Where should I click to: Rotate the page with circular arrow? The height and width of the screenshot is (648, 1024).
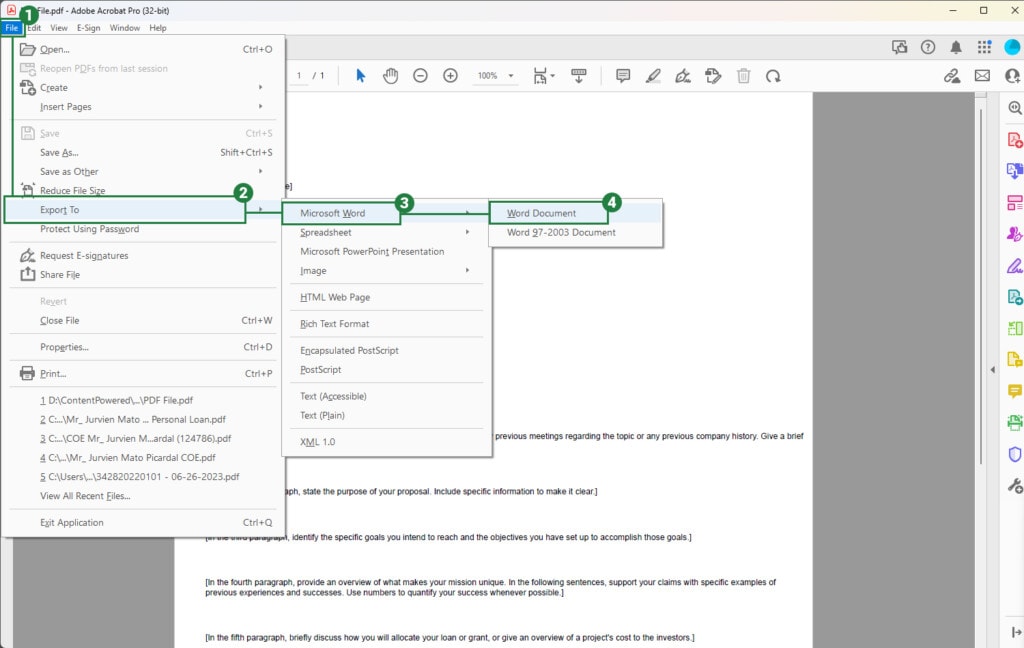coord(773,76)
